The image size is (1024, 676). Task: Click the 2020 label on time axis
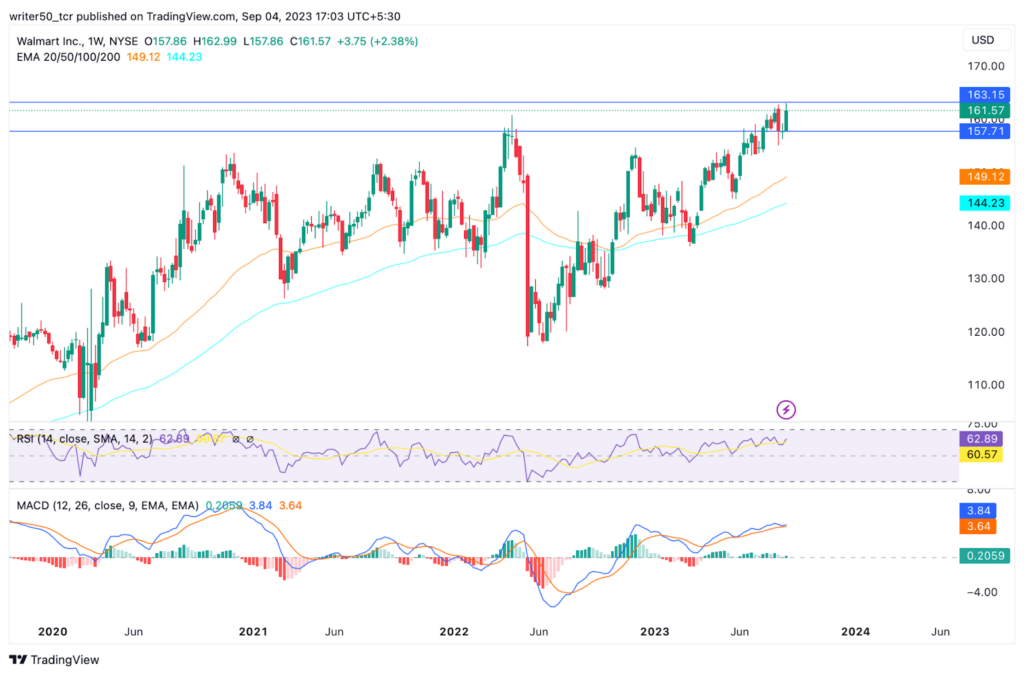point(53,632)
